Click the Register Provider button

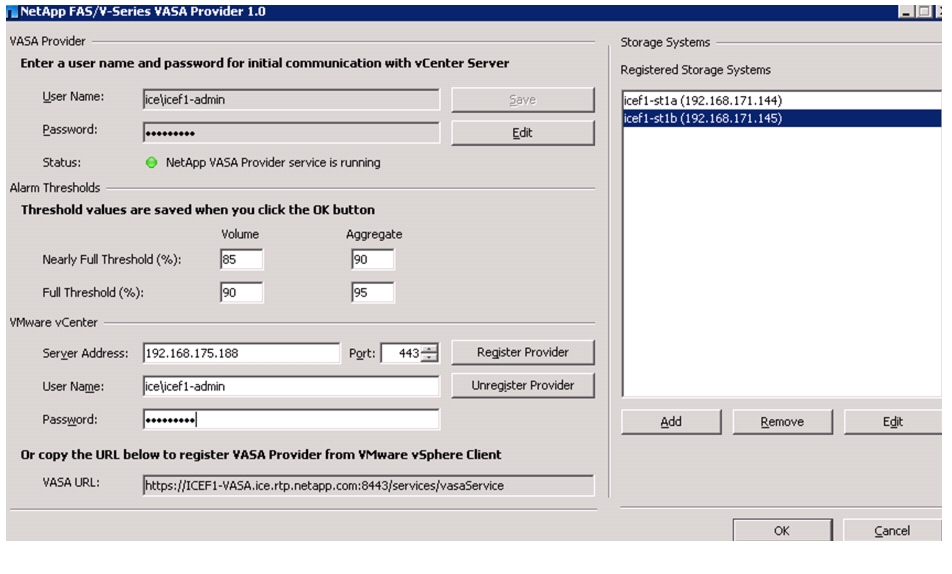(x=522, y=352)
